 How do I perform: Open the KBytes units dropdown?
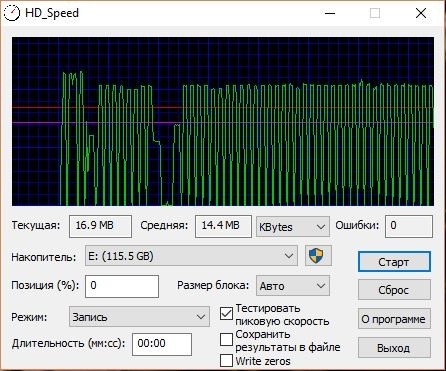coord(293,227)
